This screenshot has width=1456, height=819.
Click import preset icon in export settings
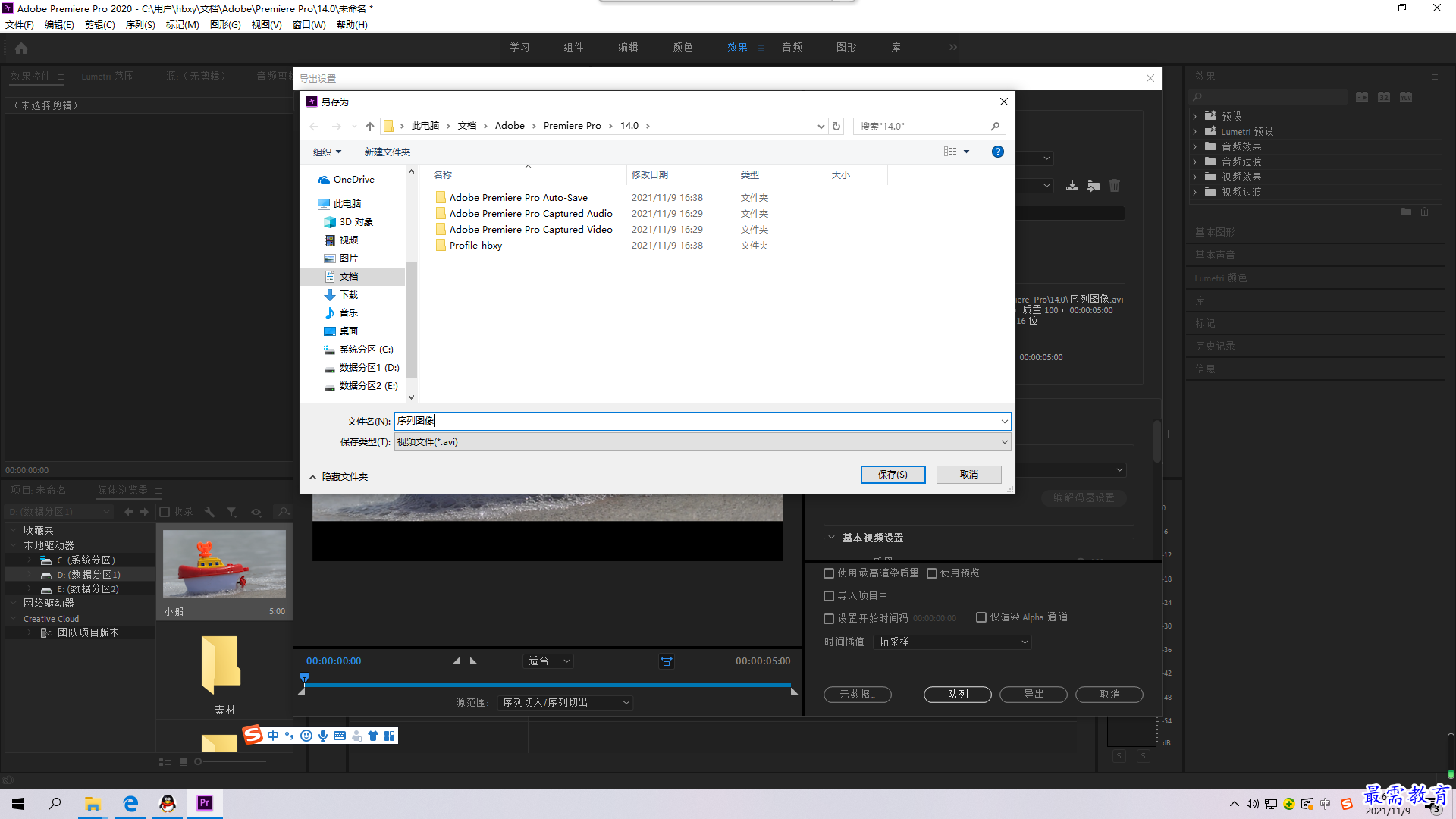[x=1094, y=186]
